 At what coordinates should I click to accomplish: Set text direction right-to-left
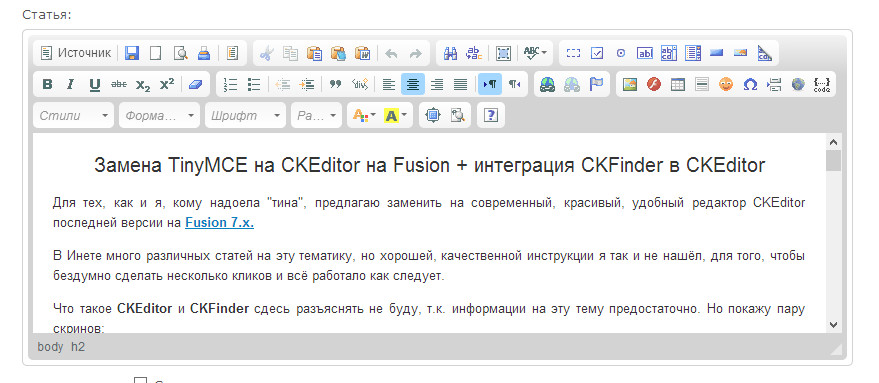514,84
